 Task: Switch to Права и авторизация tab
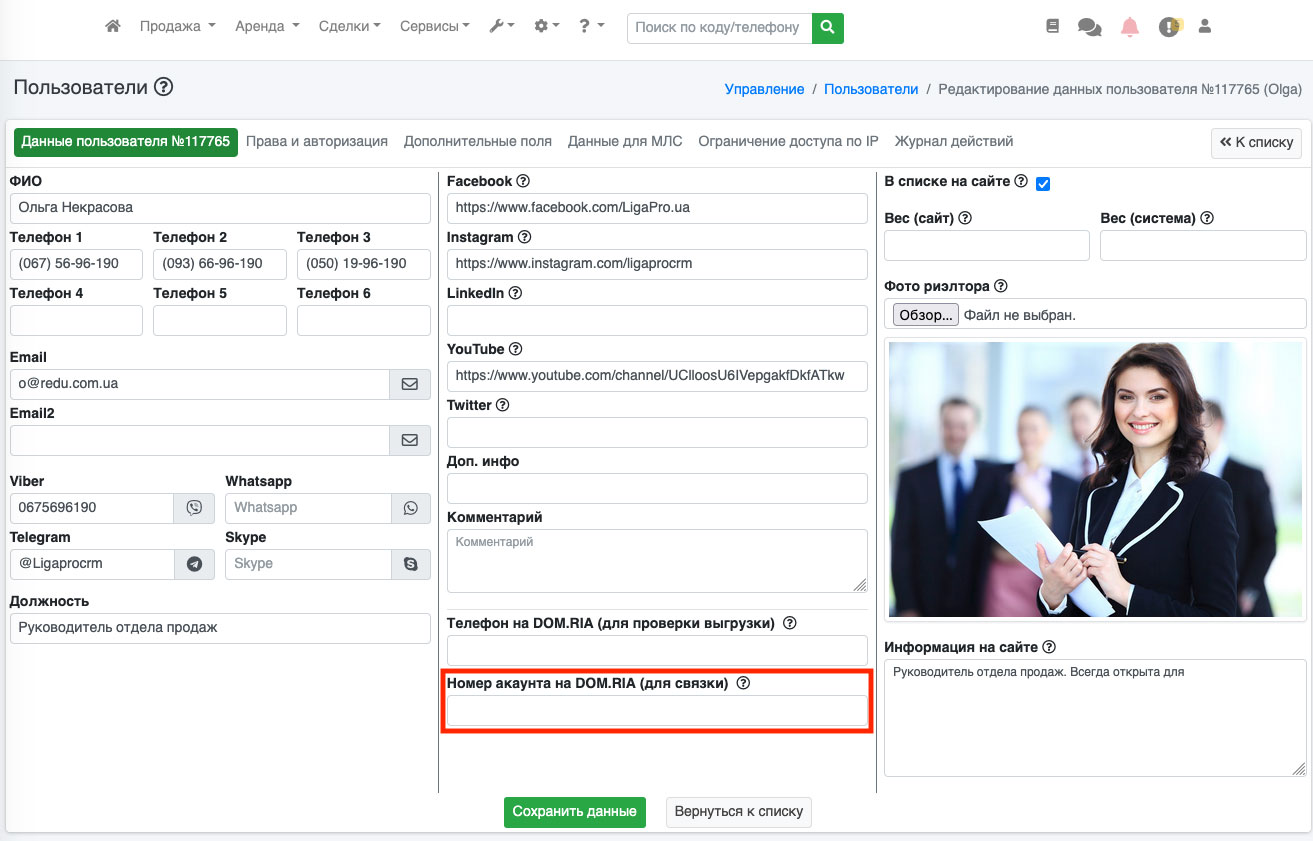pos(317,142)
